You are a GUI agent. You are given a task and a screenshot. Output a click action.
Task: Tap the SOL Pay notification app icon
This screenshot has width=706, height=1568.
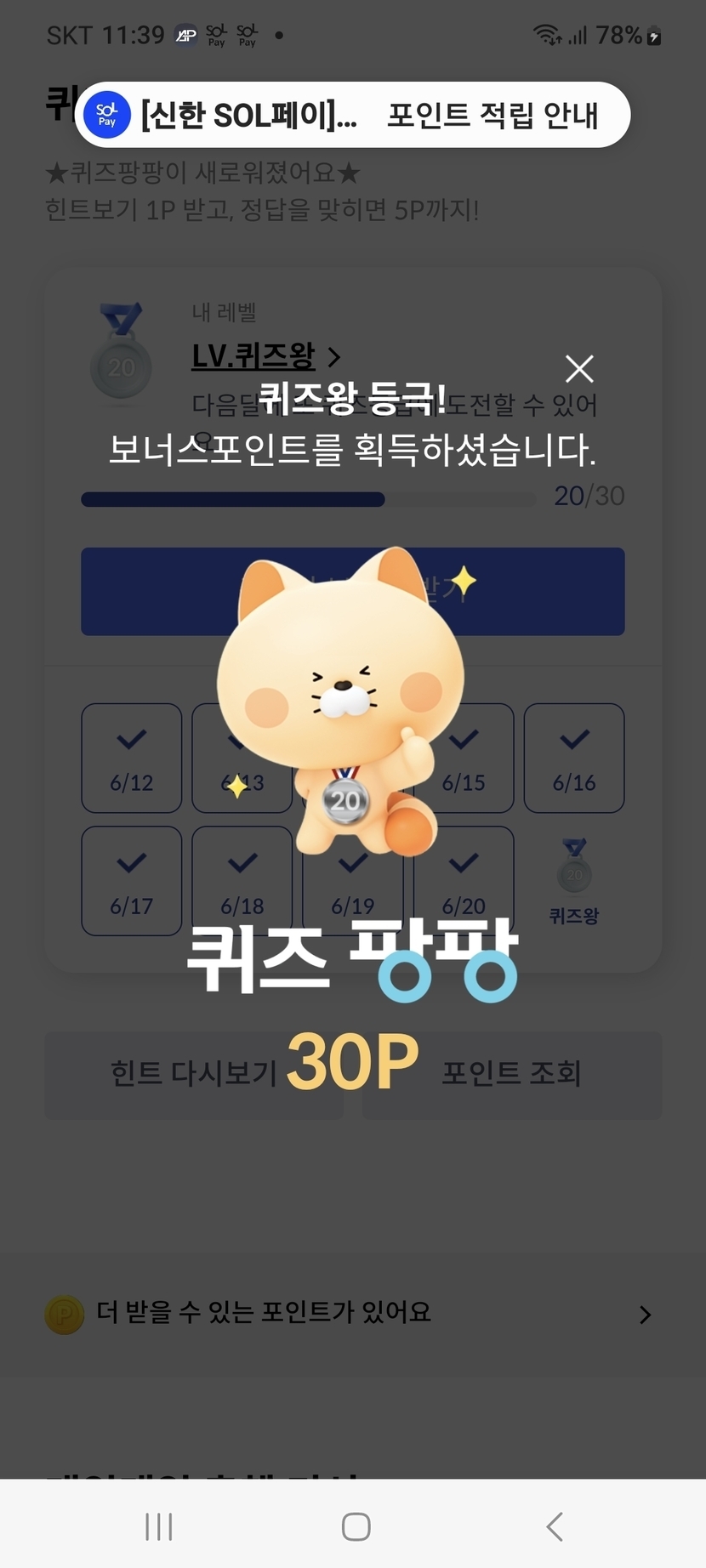107,115
